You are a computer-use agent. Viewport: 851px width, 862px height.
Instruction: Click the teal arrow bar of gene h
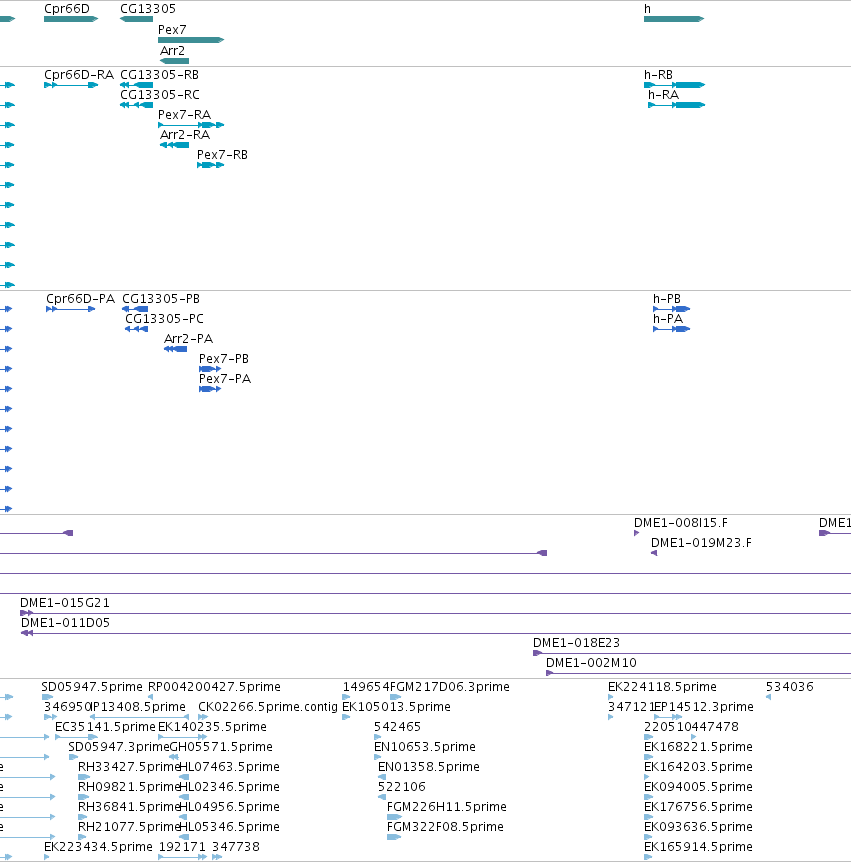674,19
